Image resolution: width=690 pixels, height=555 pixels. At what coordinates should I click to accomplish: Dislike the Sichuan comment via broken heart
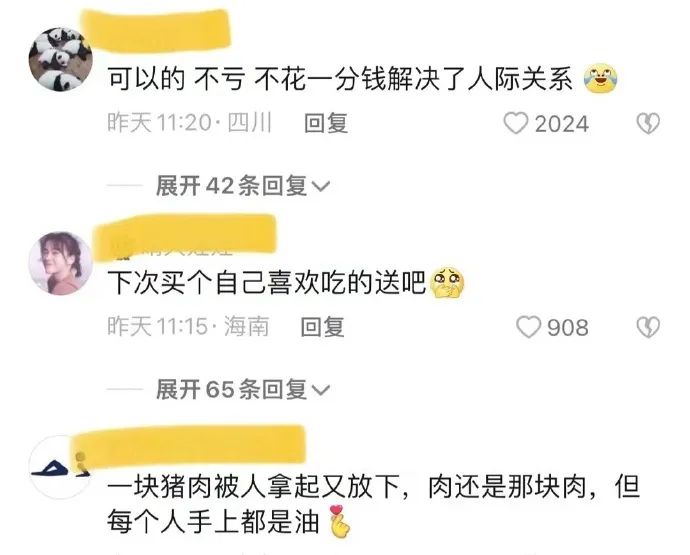(x=648, y=123)
